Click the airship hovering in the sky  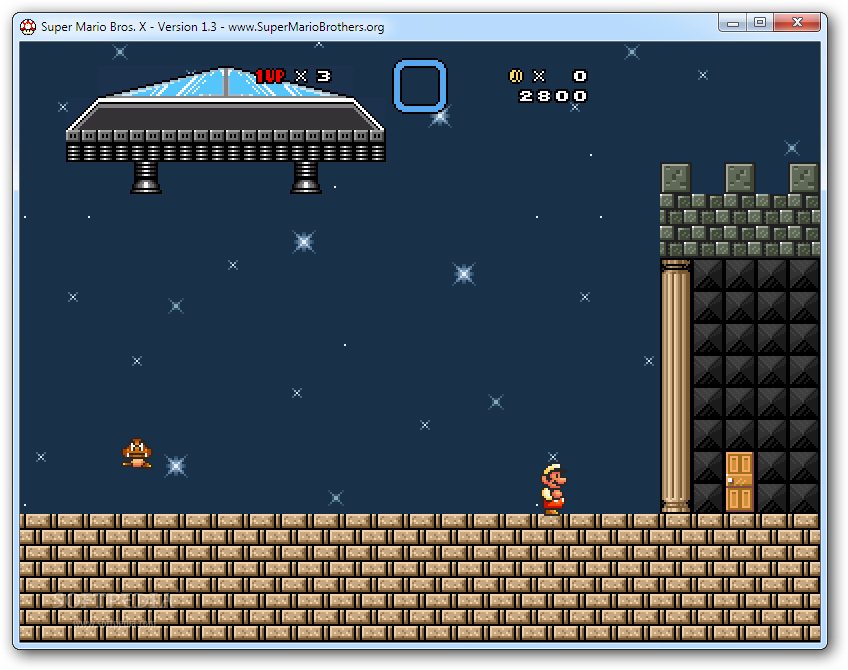click(x=226, y=130)
